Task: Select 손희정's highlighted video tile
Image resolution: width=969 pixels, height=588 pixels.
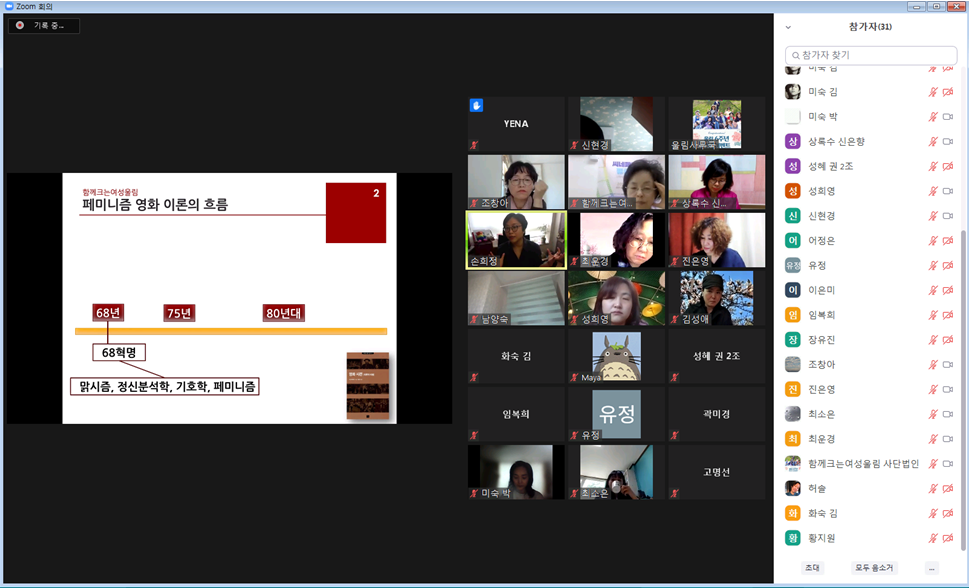Action: (x=516, y=240)
